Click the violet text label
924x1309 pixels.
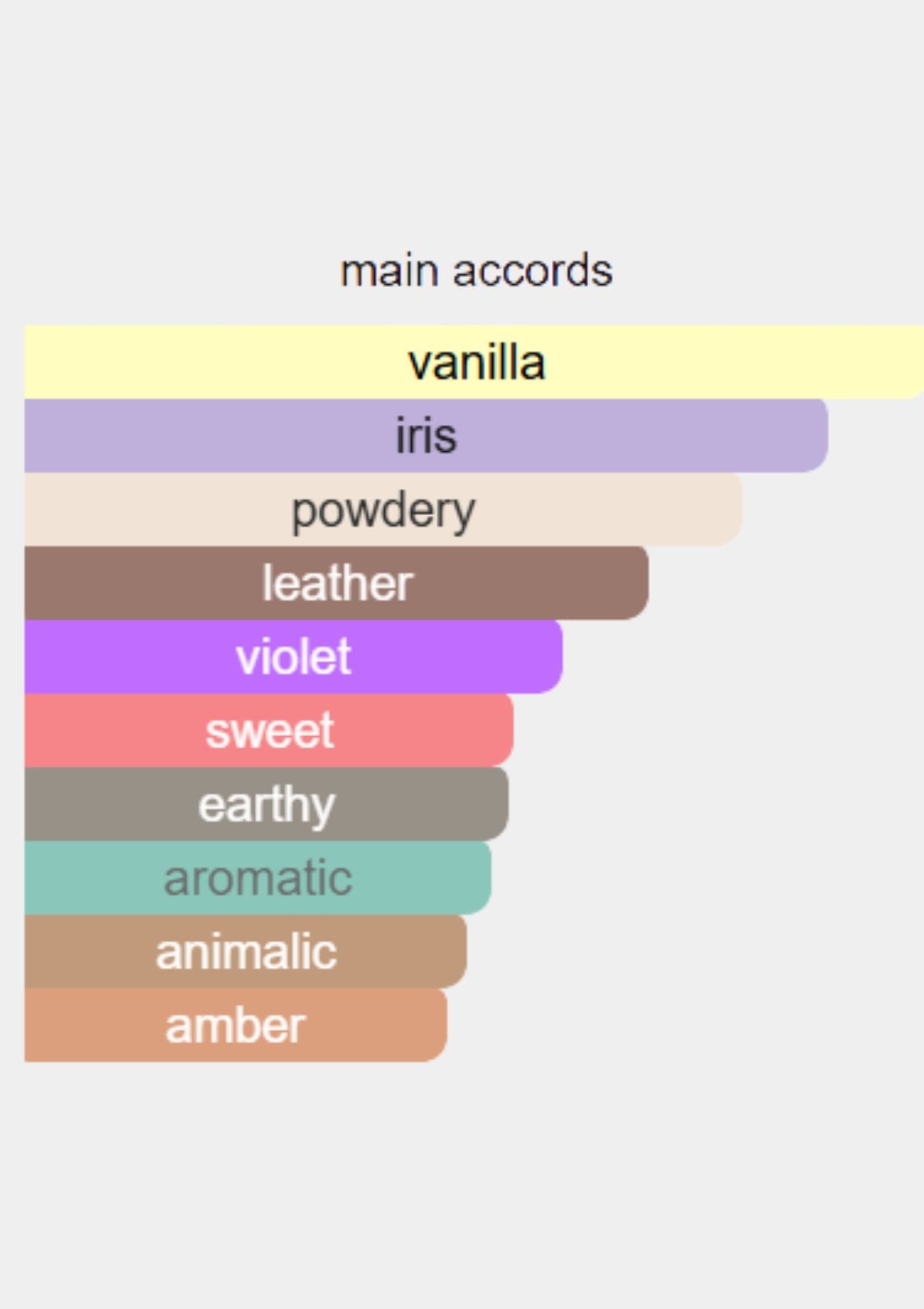(293, 657)
